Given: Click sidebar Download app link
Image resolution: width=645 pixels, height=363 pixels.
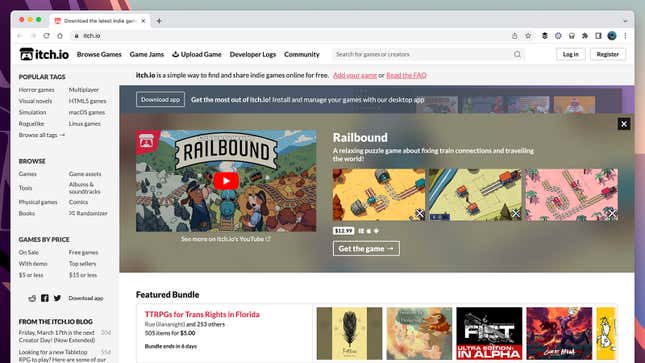Looking at the screenshot, I should pos(86,298).
